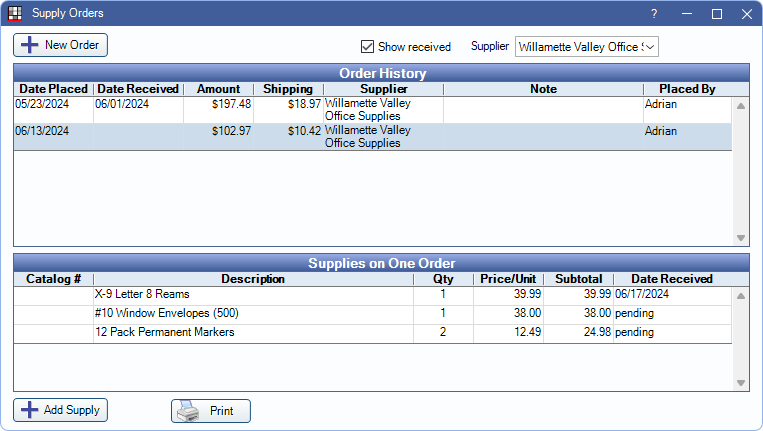Uncheck the Show received checkbox
Image resolution: width=763 pixels, height=431 pixels.
tap(367, 47)
